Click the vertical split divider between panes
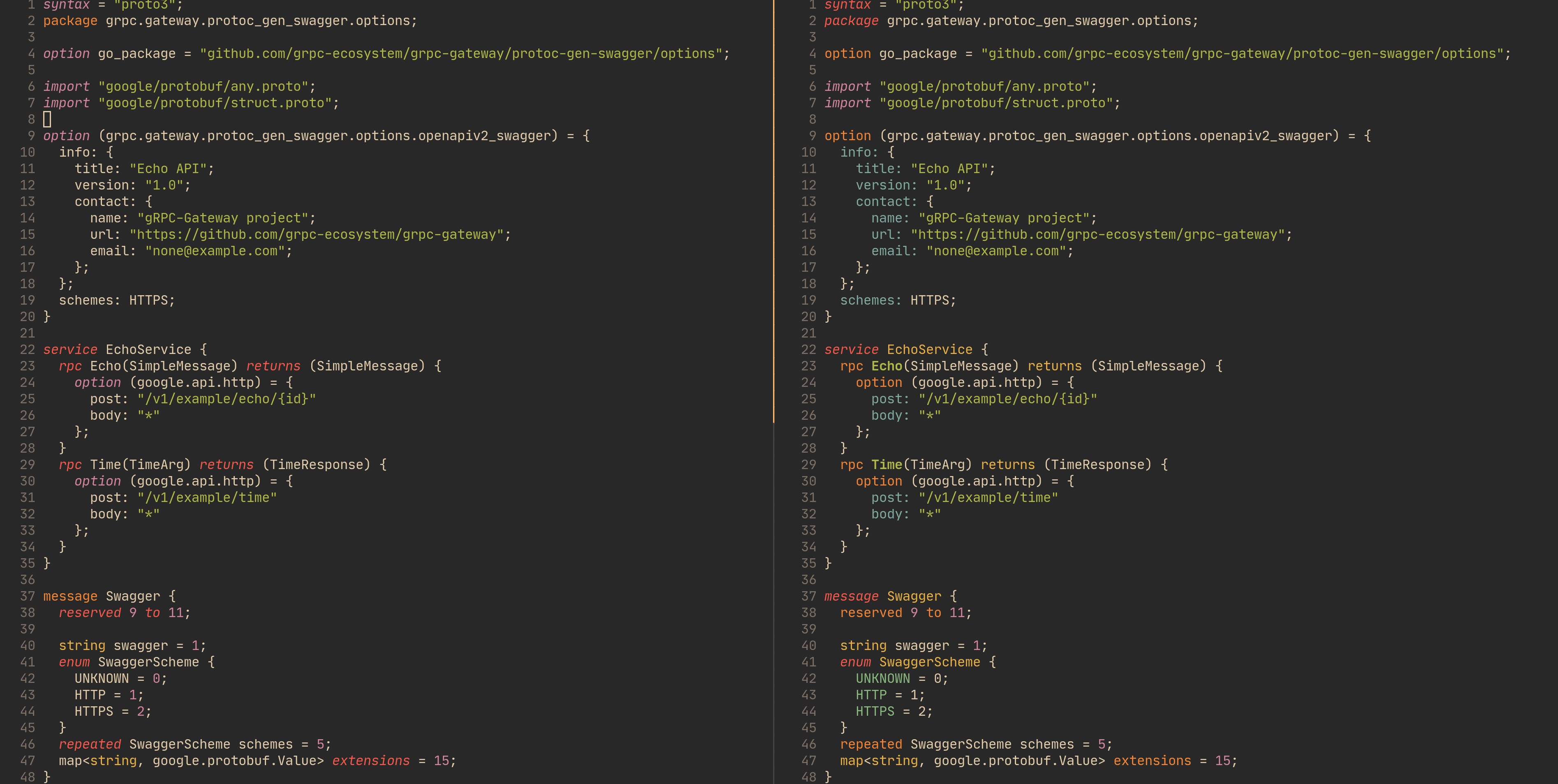Viewport: 1558px width, 784px height. [x=773, y=392]
